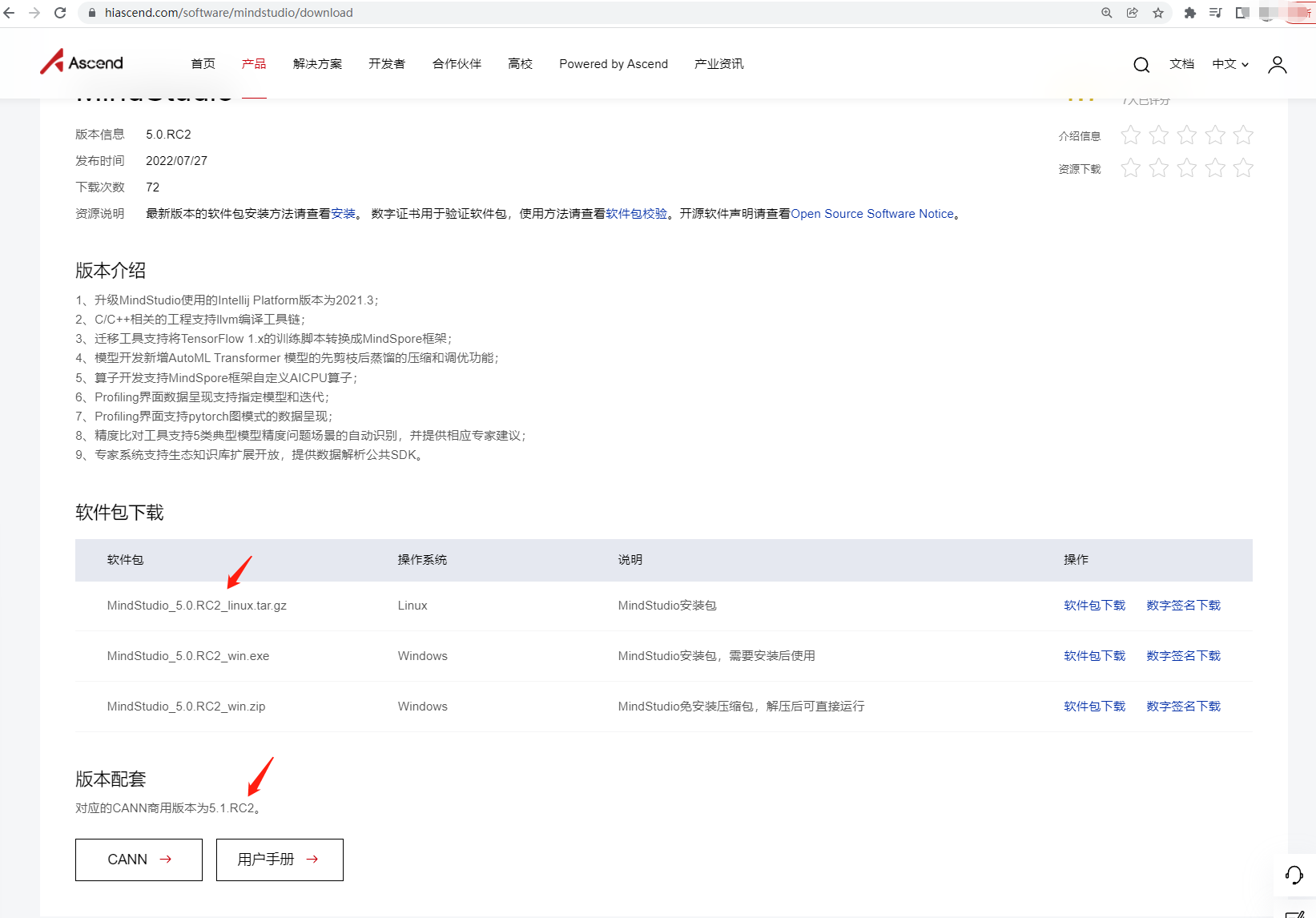The image size is (1316, 918).
Task: Open the 软件包校验 link
Action: [x=637, y=214]
